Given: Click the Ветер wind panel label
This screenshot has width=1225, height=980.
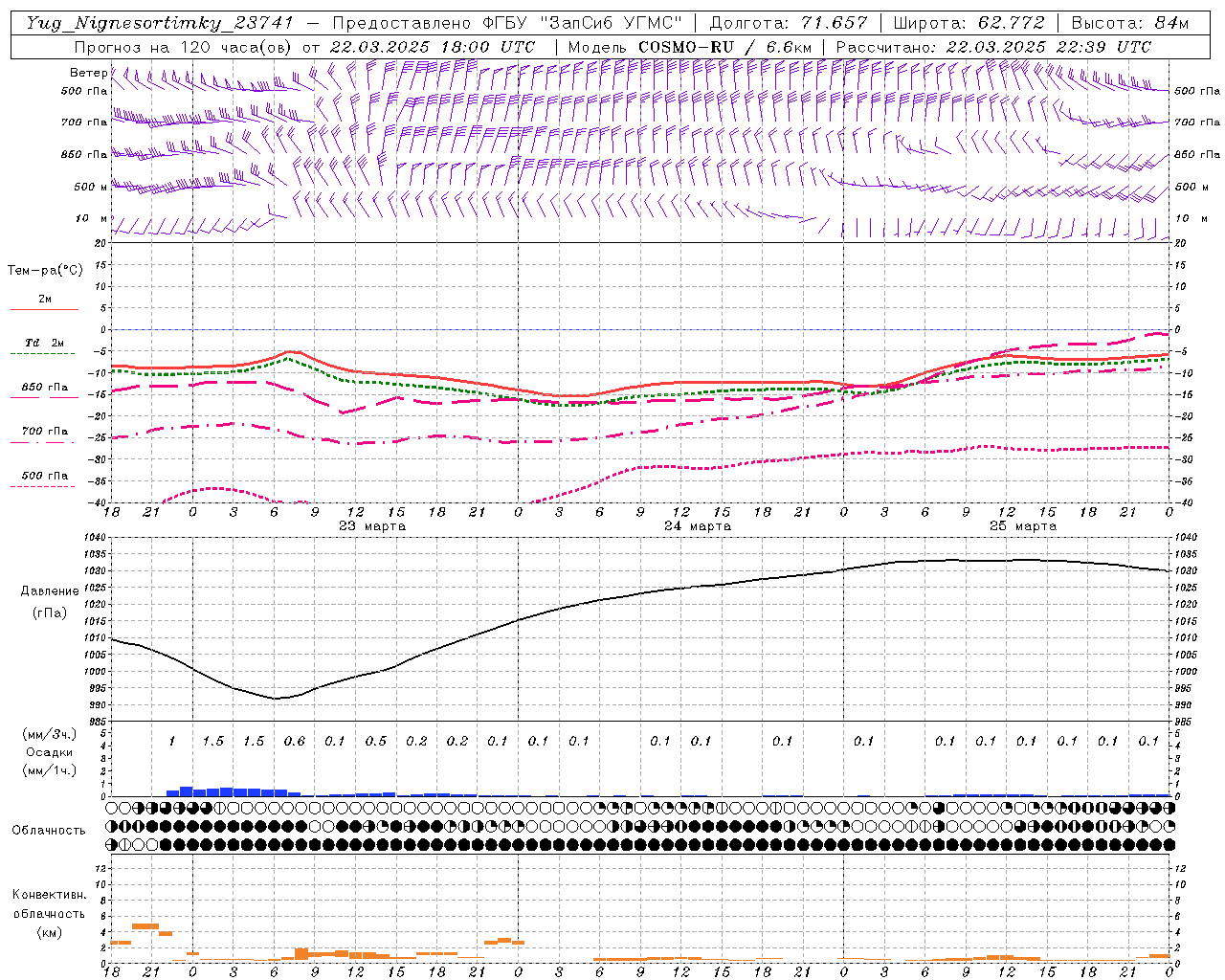Looking at the screenshot, I should [x=88, y=73].
